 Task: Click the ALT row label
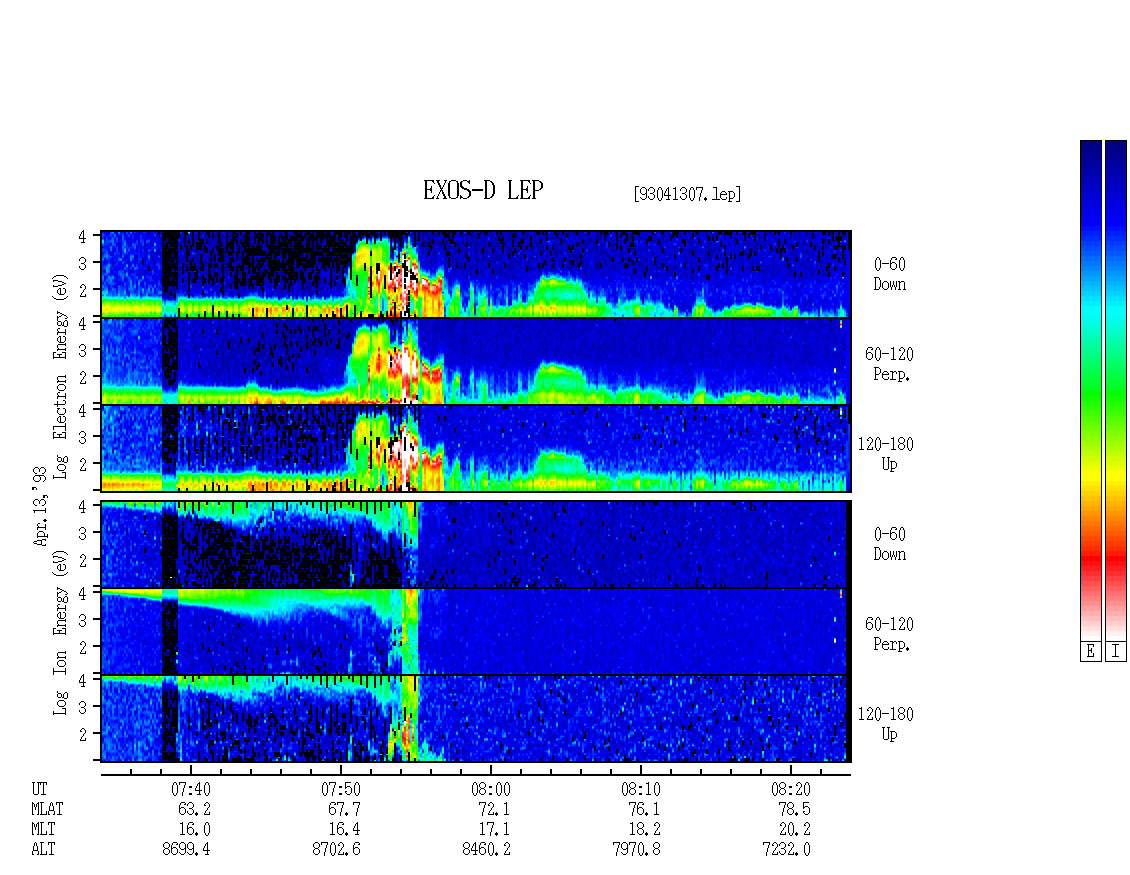tap(43, 849)
